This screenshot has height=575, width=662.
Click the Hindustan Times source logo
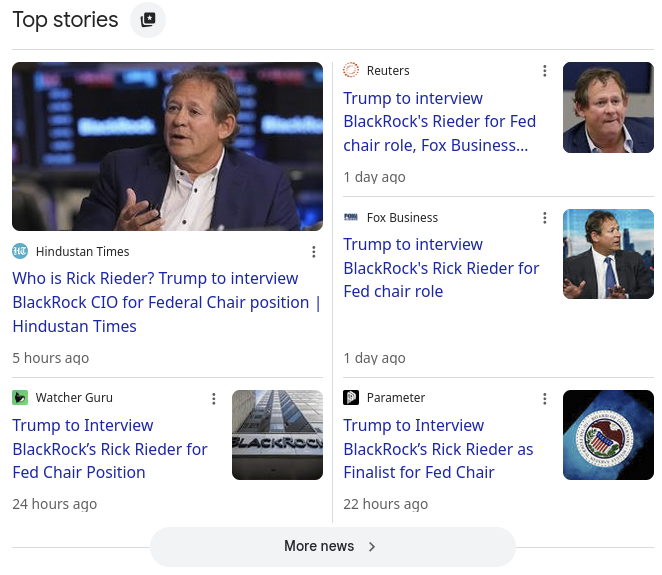click(20, 251)
